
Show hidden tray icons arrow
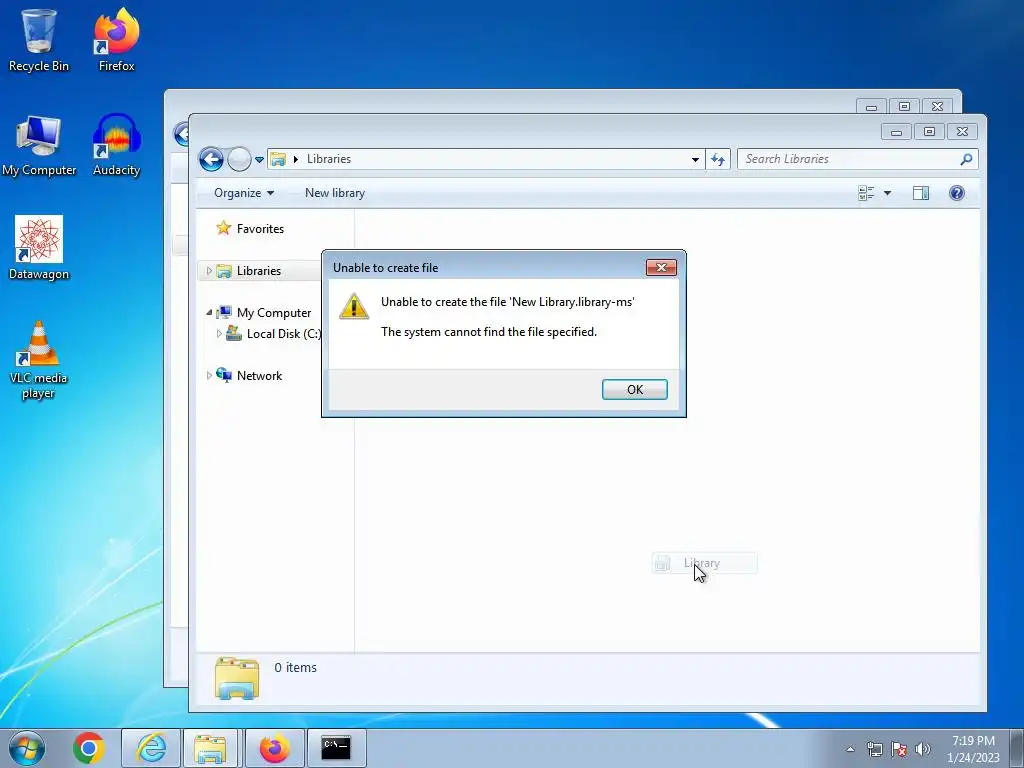(x=850, y=749)
